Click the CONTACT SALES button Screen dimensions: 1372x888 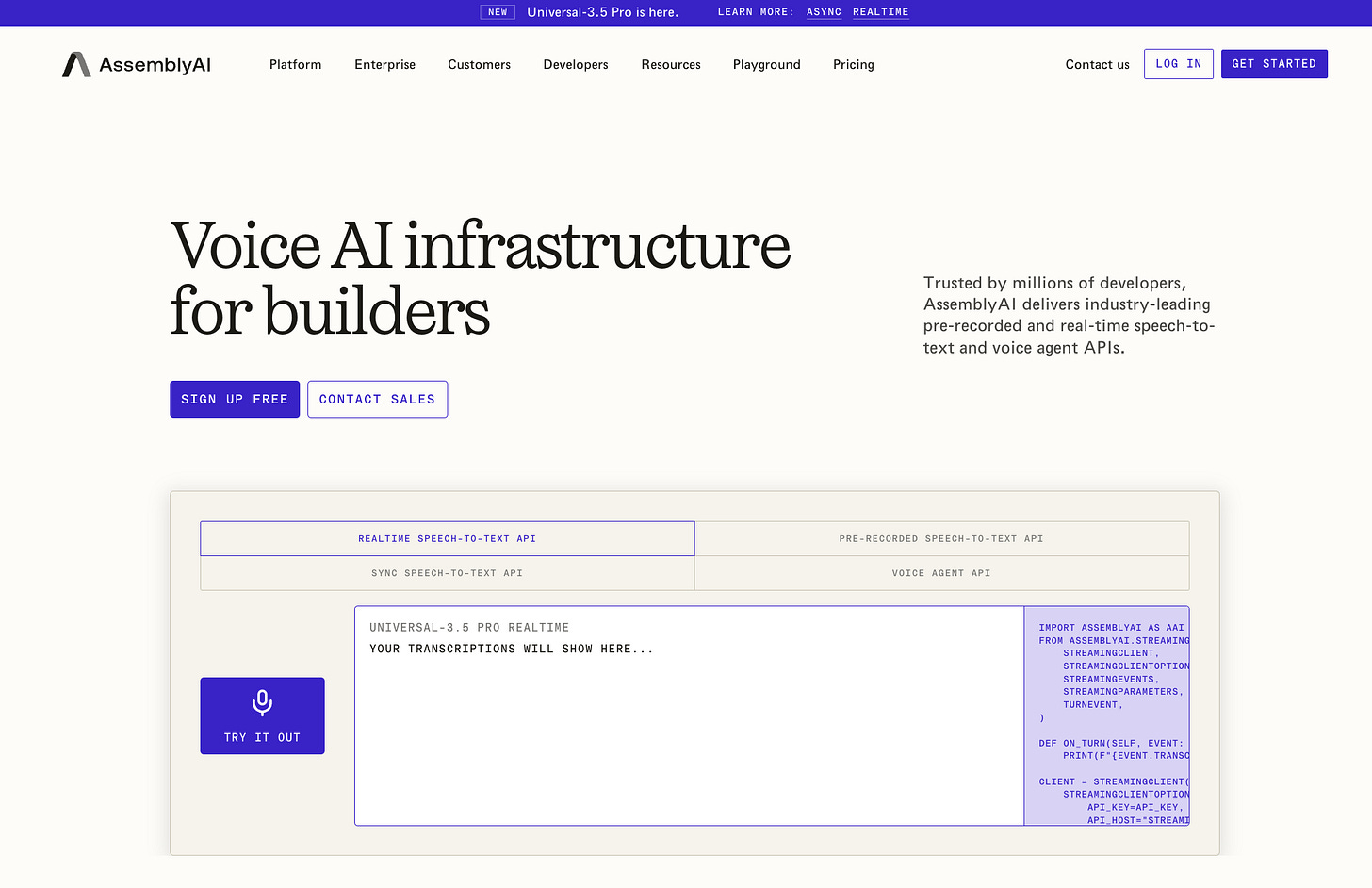377,399
